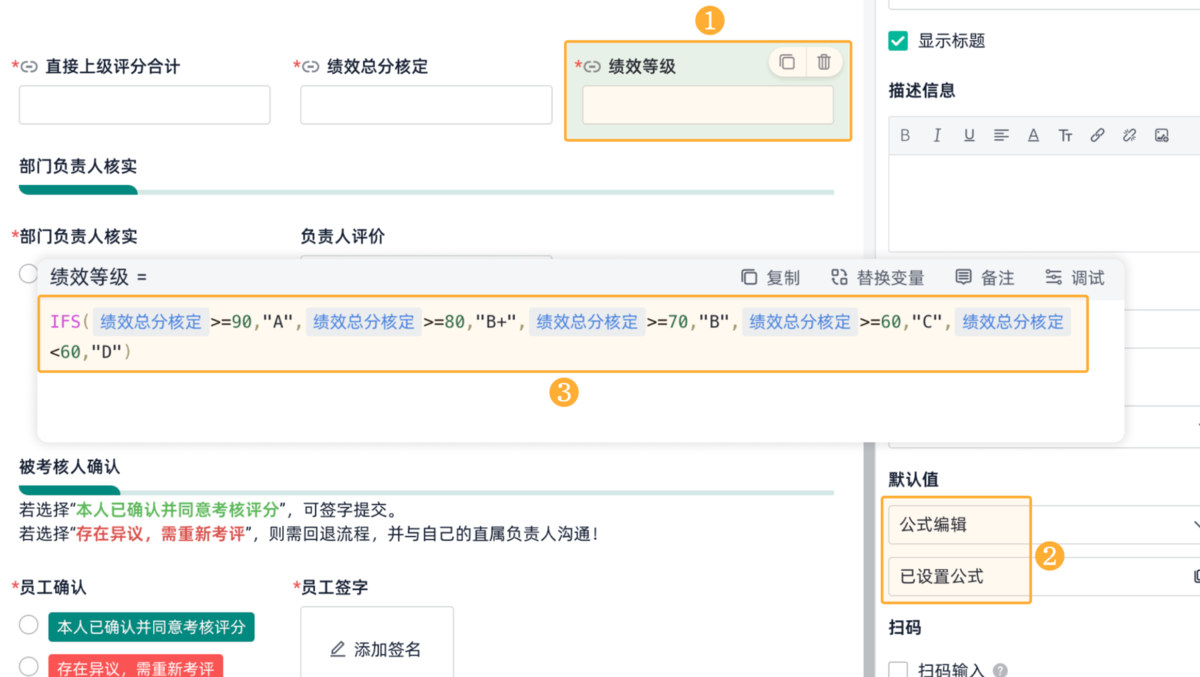The height and width of the screenshot is (677, 1200).
Task: Click the copy icon on 绩效等级 field
Action: [787, 62]
